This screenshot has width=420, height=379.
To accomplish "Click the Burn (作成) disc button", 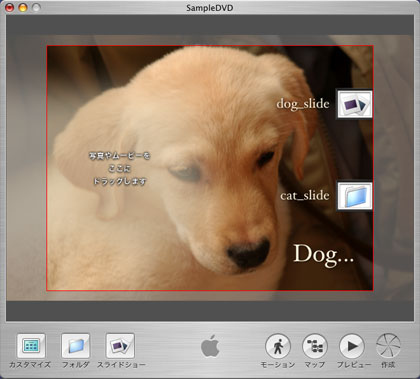I will click(x=388, y=347).
